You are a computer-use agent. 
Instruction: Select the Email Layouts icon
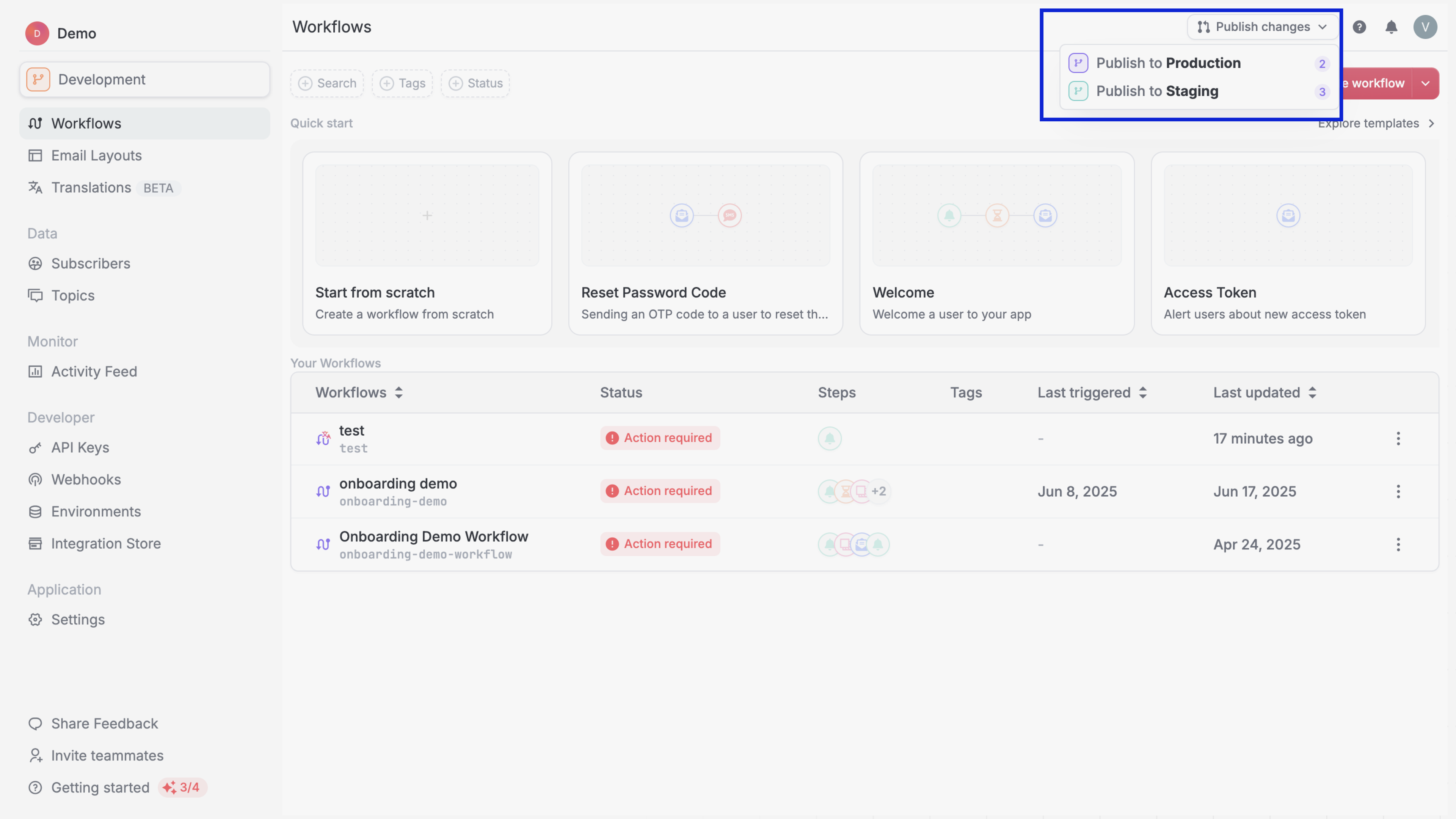[35, 155]
